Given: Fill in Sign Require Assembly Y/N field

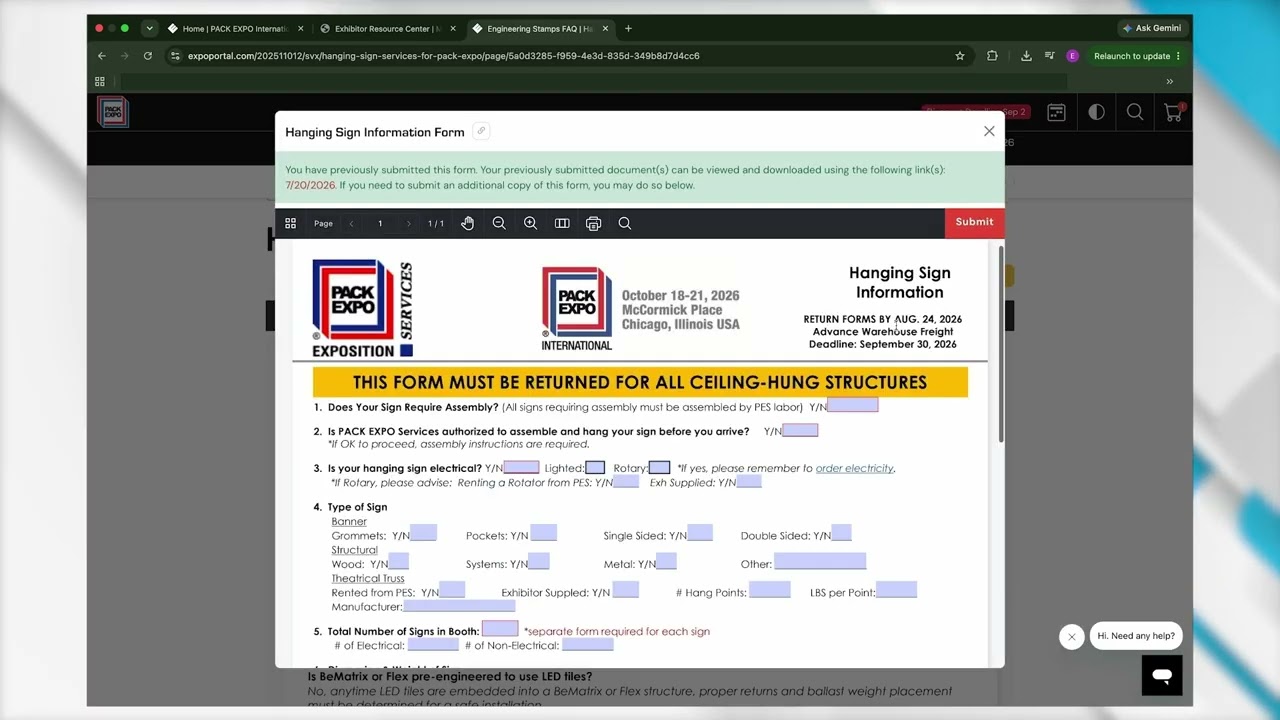Looking at the screenshot, I should point(853,405).
